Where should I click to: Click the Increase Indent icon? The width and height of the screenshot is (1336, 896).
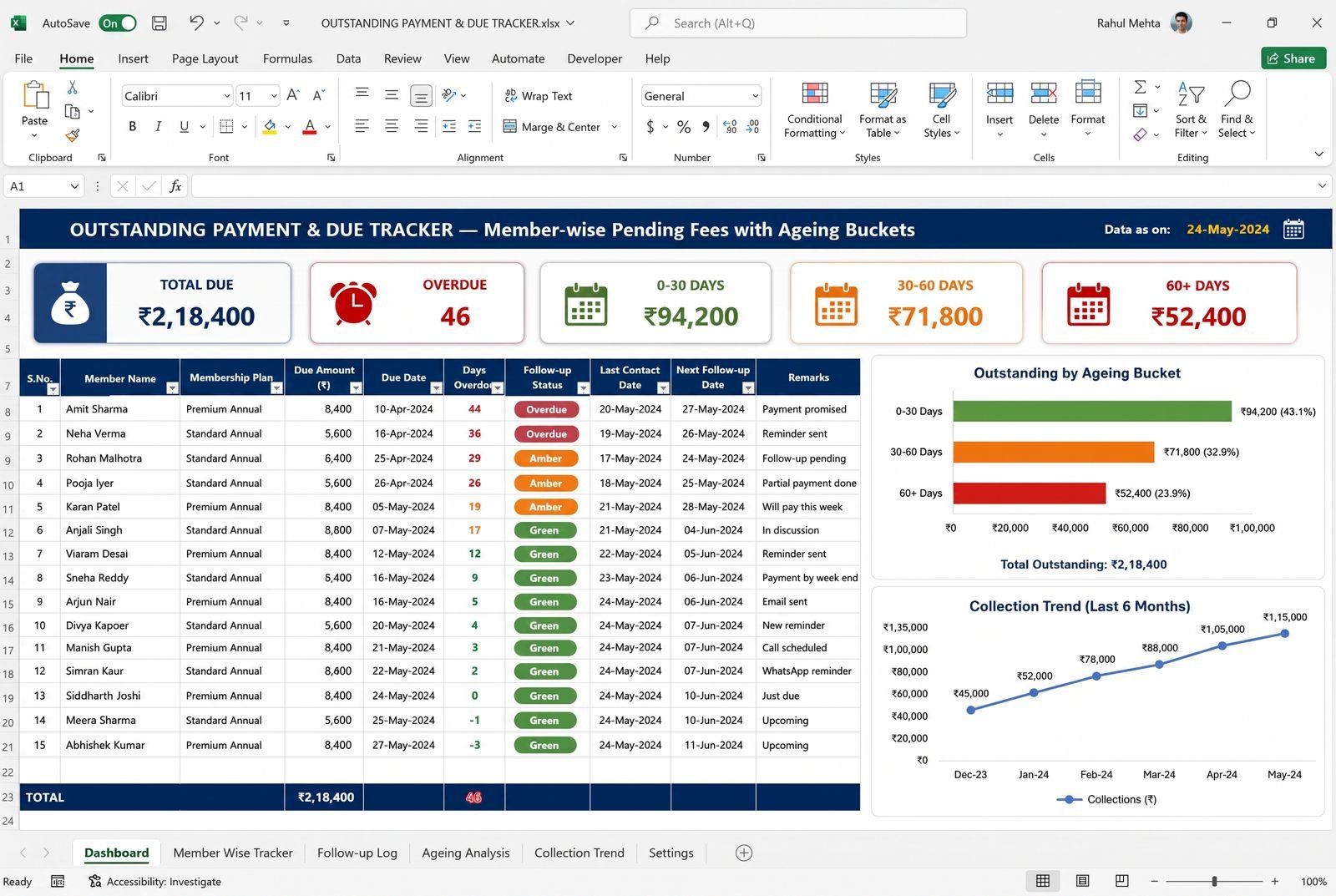pyautogui.click(x=475, y=126)
